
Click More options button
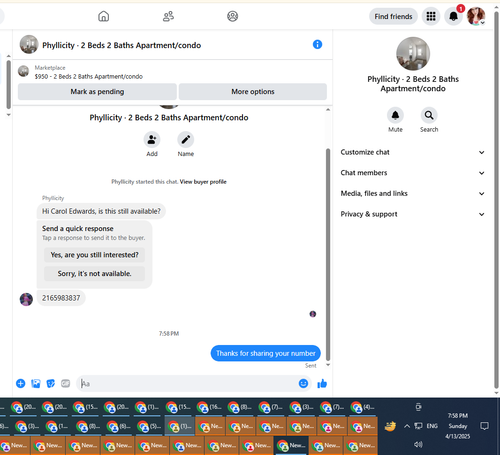pos(253,92)
